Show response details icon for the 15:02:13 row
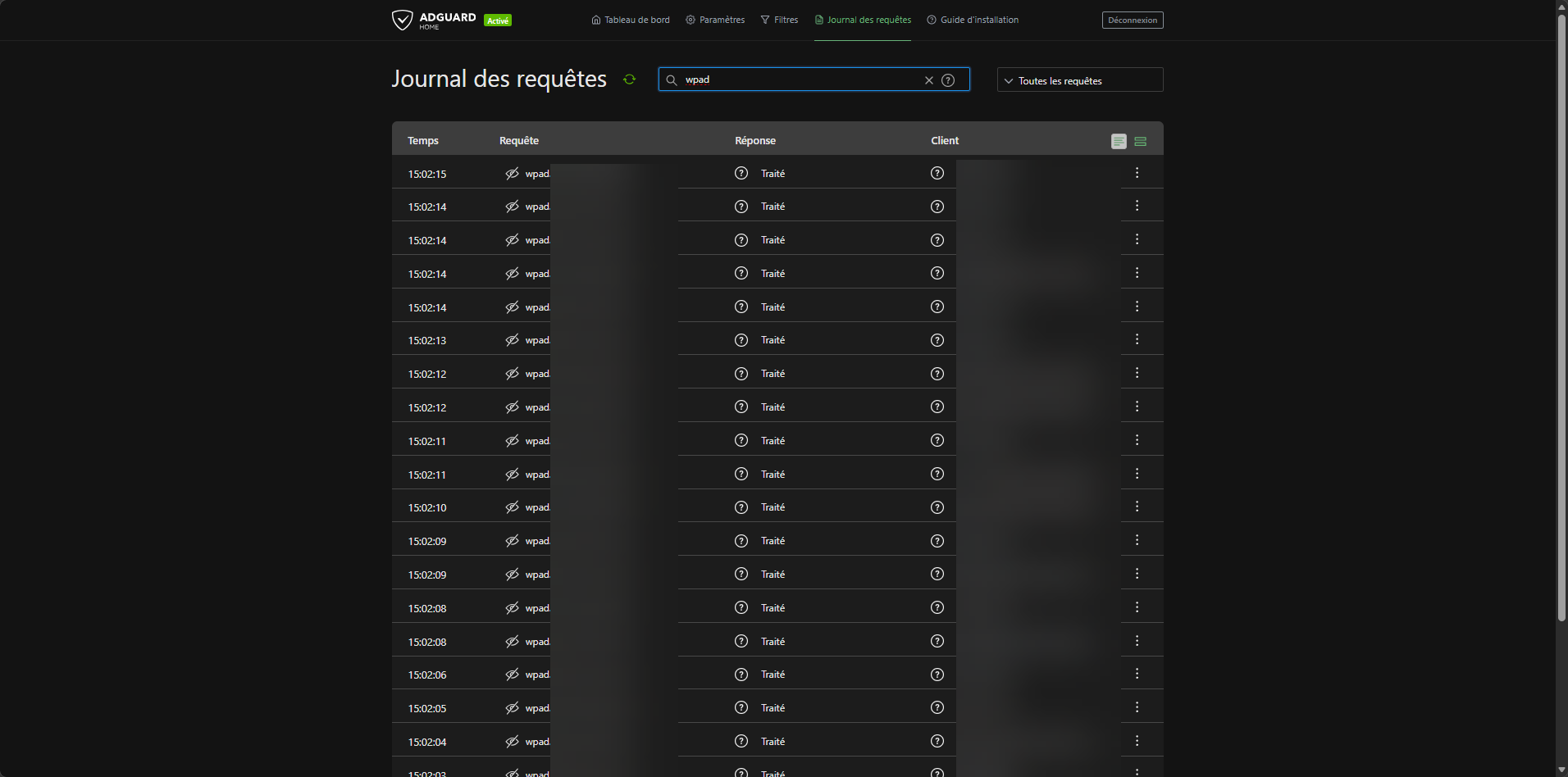Image resolution: width=1568 pixels, height=777 pixels. tap(741, 340)
